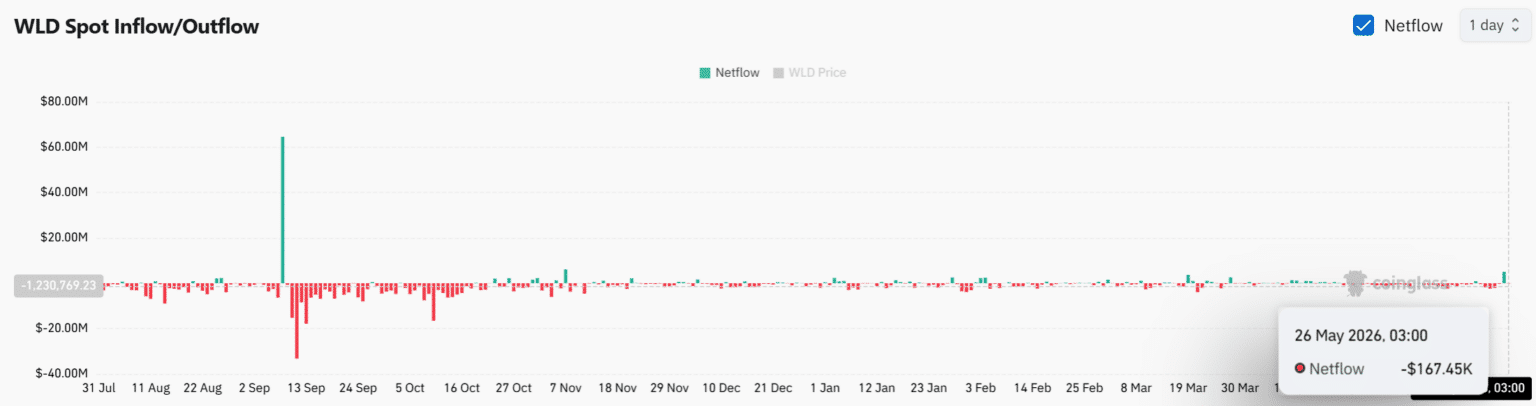The width and height of the screenshot is (1536, 406).
Task: Click the tooltip date 26 May 2026, 03:00
Action: (x=1360, y=335)
